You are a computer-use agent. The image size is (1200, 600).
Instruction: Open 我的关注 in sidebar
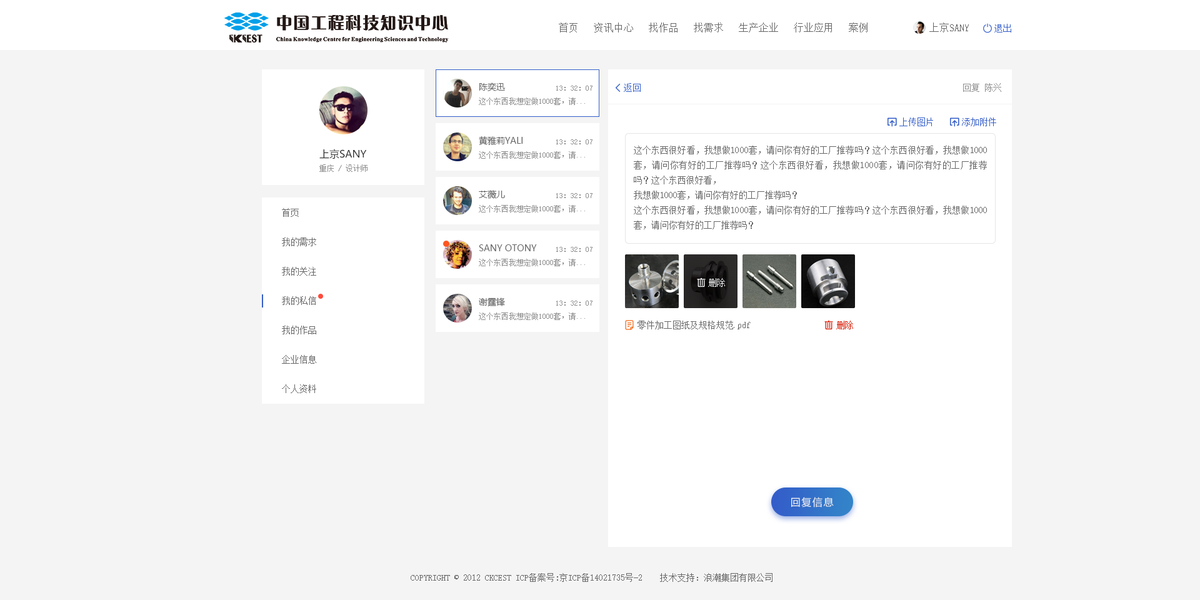(299, 271)
